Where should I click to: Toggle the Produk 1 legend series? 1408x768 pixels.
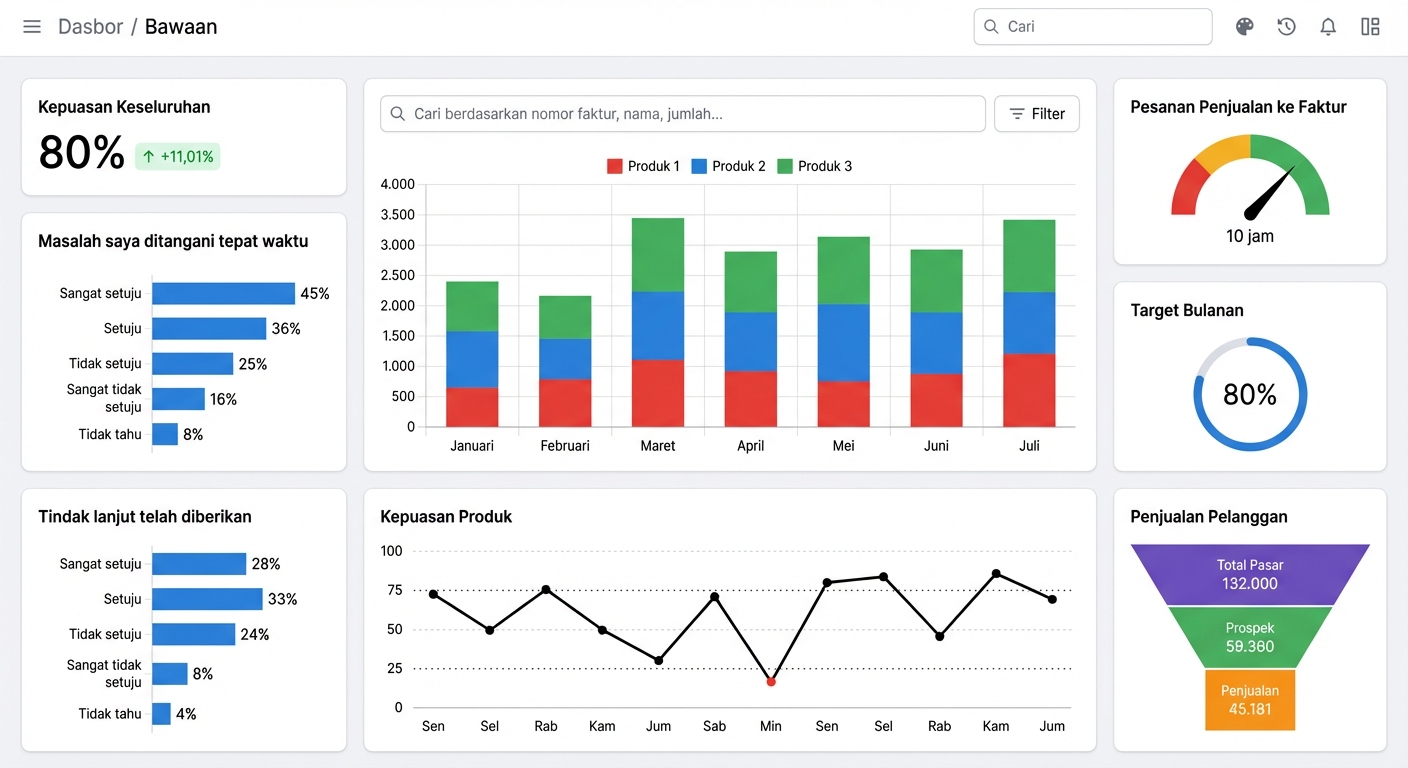pos(643,166)
